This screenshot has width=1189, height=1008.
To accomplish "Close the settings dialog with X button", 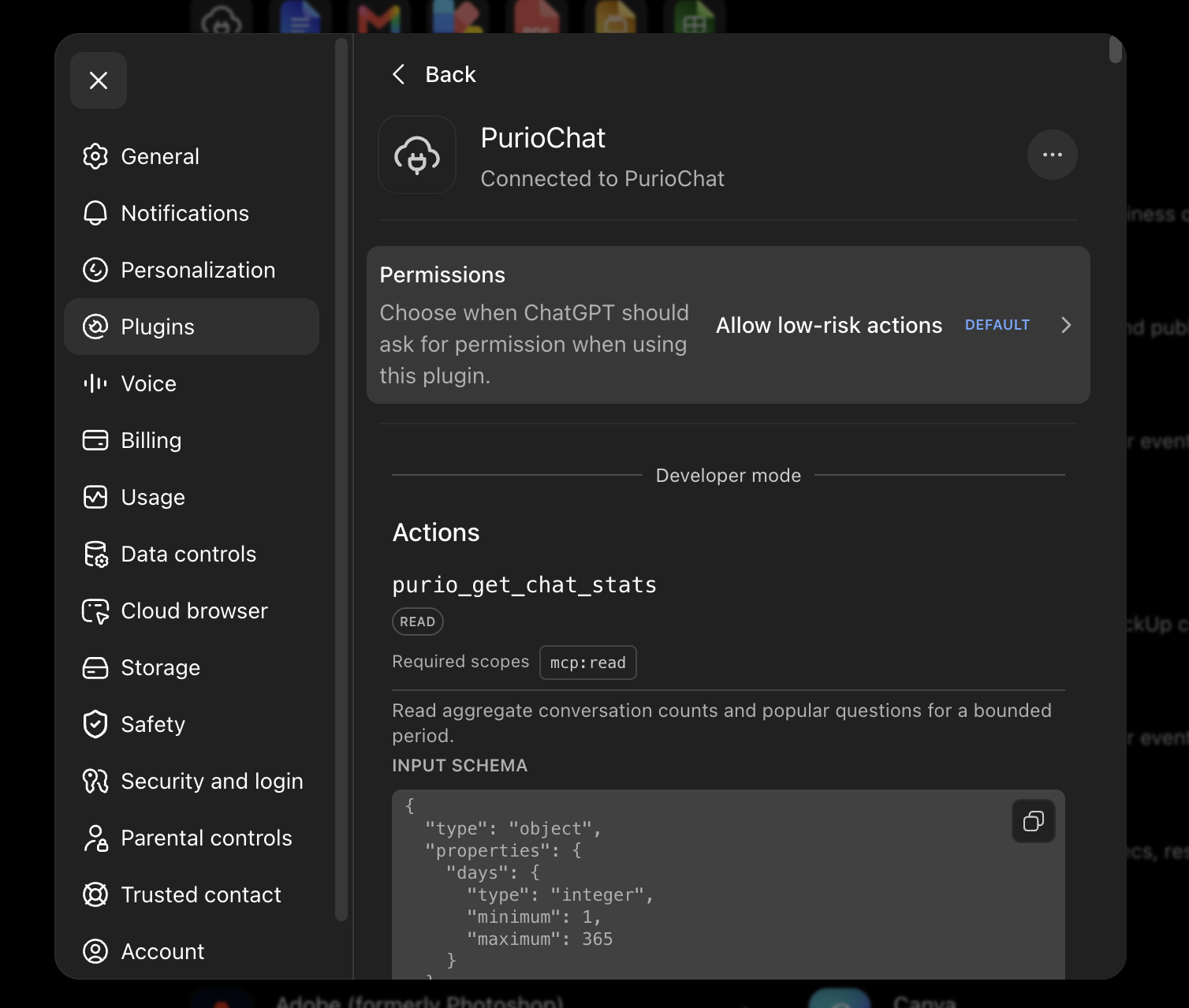I will pyautogui.click(x=99, y=80).
